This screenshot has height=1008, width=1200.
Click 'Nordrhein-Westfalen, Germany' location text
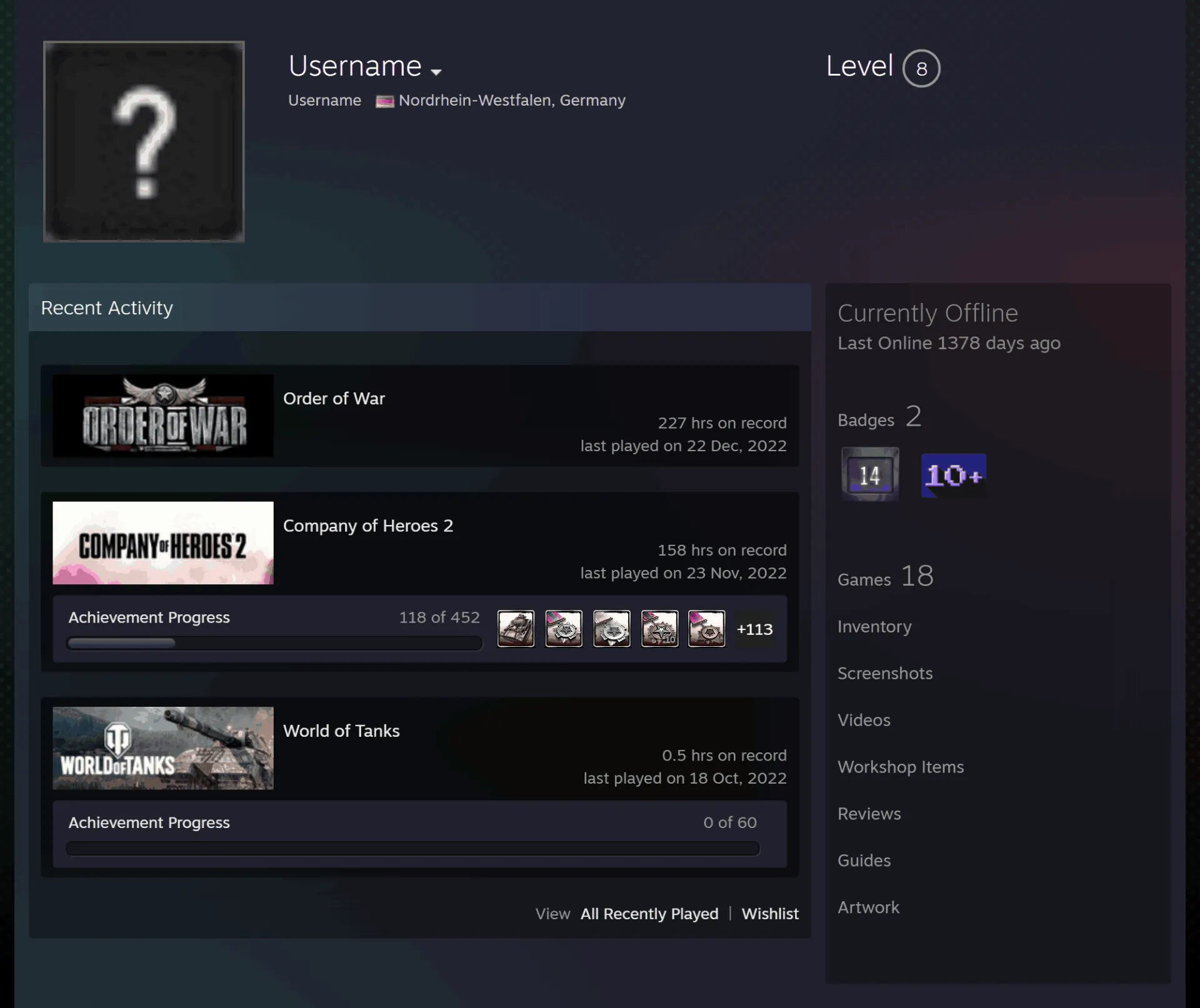(512, 101)
